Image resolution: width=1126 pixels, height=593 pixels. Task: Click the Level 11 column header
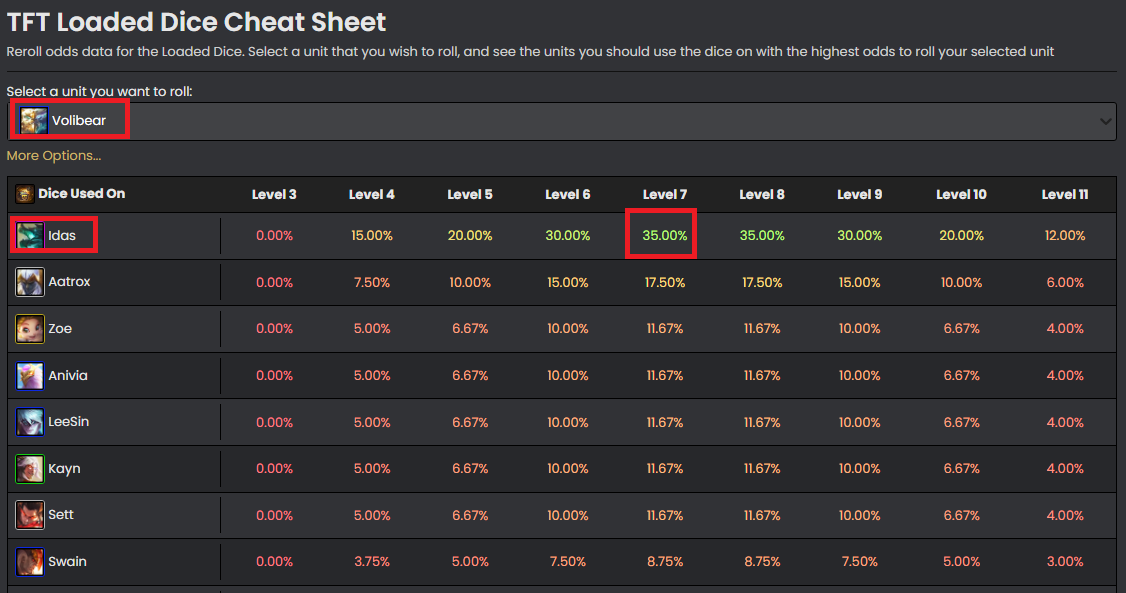[x=1065, y=195]
